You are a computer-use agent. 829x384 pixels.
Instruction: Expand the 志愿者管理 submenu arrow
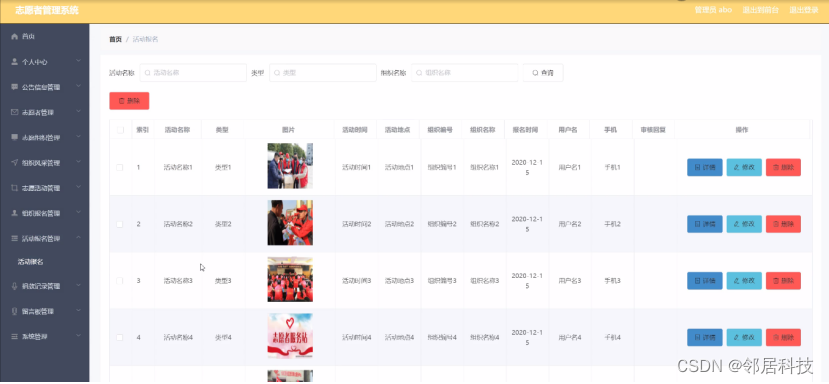[78, 112]
